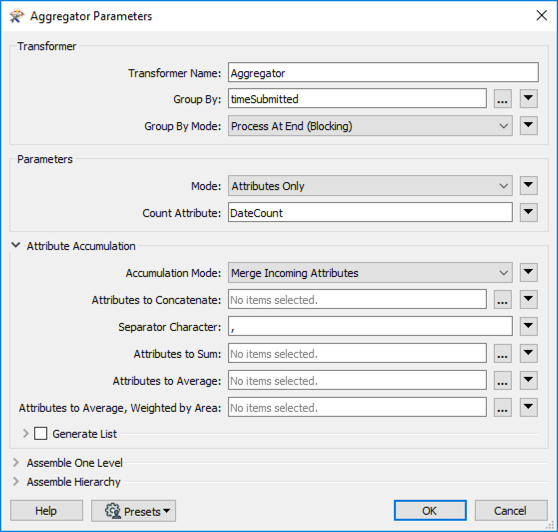Open the Accumulation Mode combo box
Screen dimensions: 558x532
coord(370,273)
